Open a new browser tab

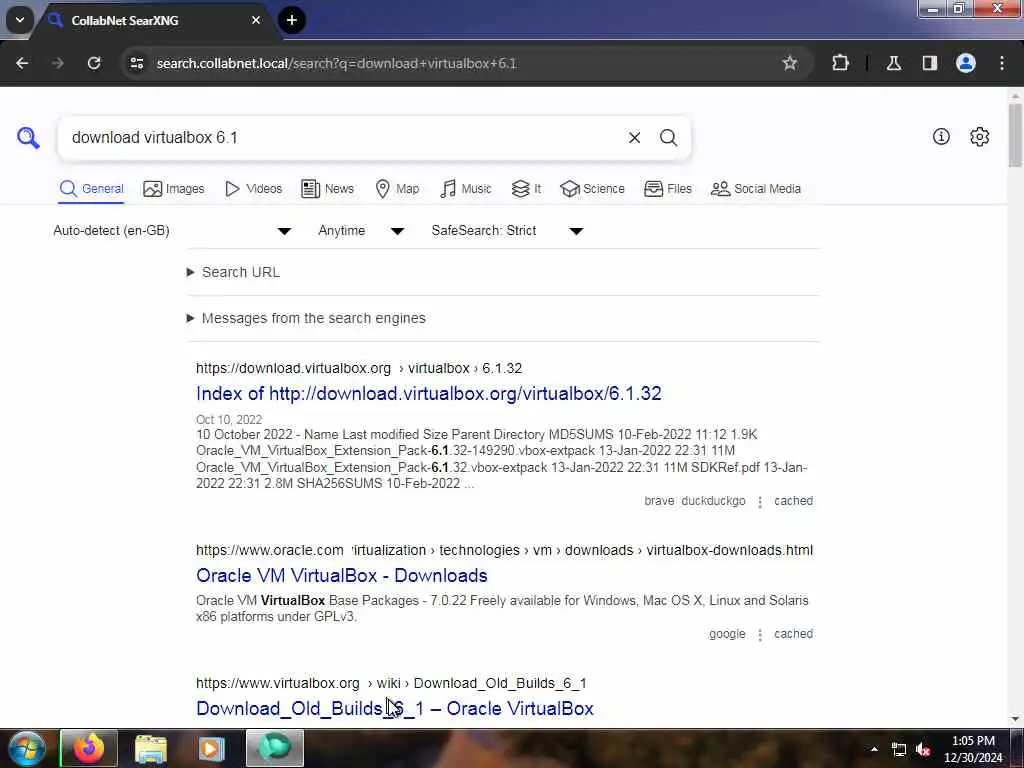(291, 20)
